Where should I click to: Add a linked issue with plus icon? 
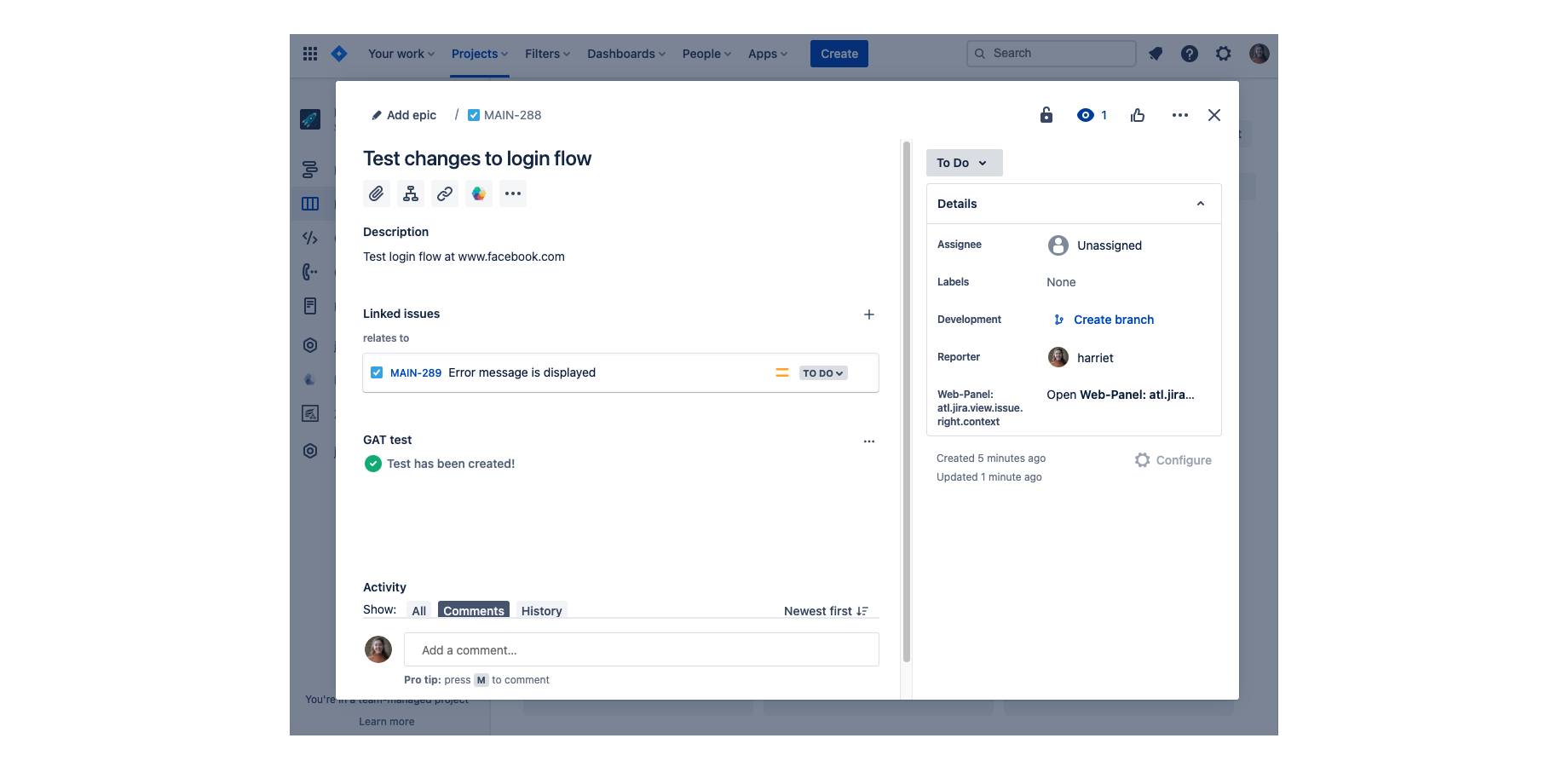[869, 314]
